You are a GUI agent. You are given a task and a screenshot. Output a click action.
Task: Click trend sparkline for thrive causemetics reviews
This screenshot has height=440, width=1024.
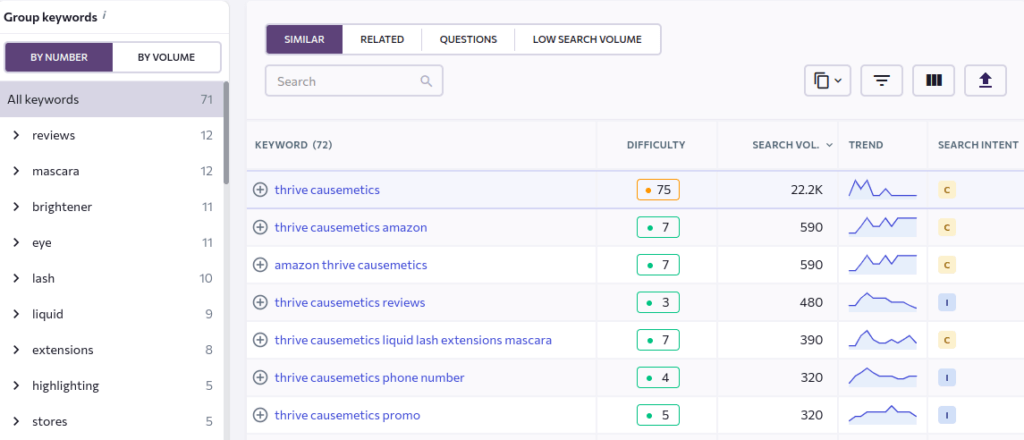coord(882,302)
